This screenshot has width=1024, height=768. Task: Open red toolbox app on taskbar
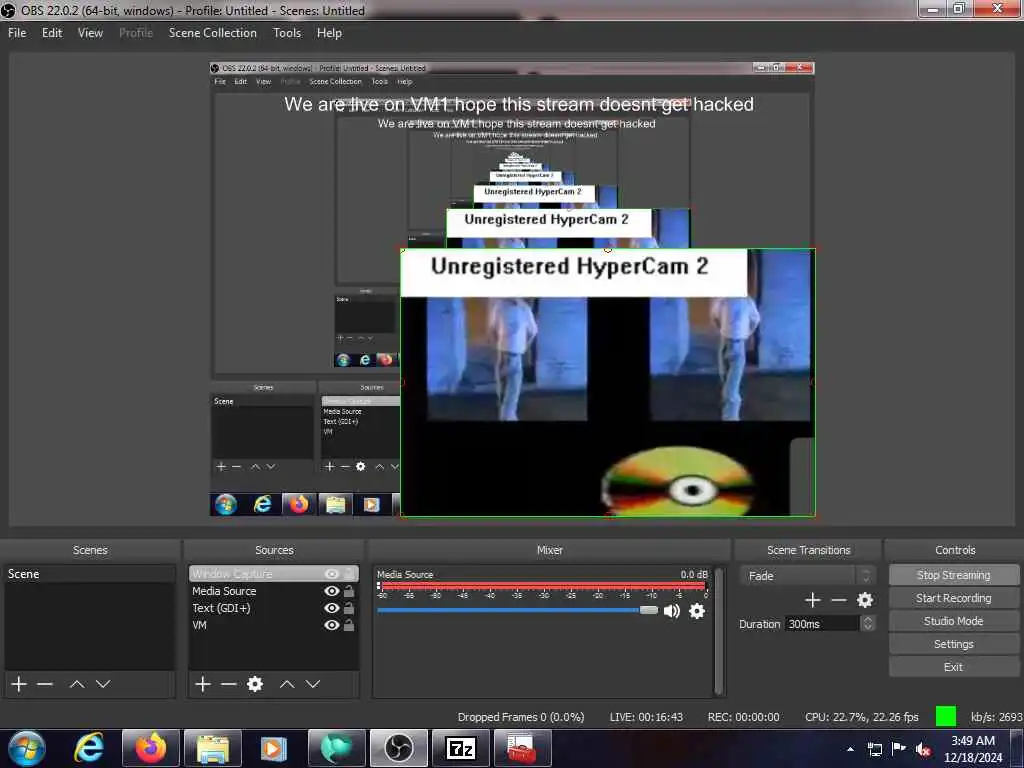[522, 748]
